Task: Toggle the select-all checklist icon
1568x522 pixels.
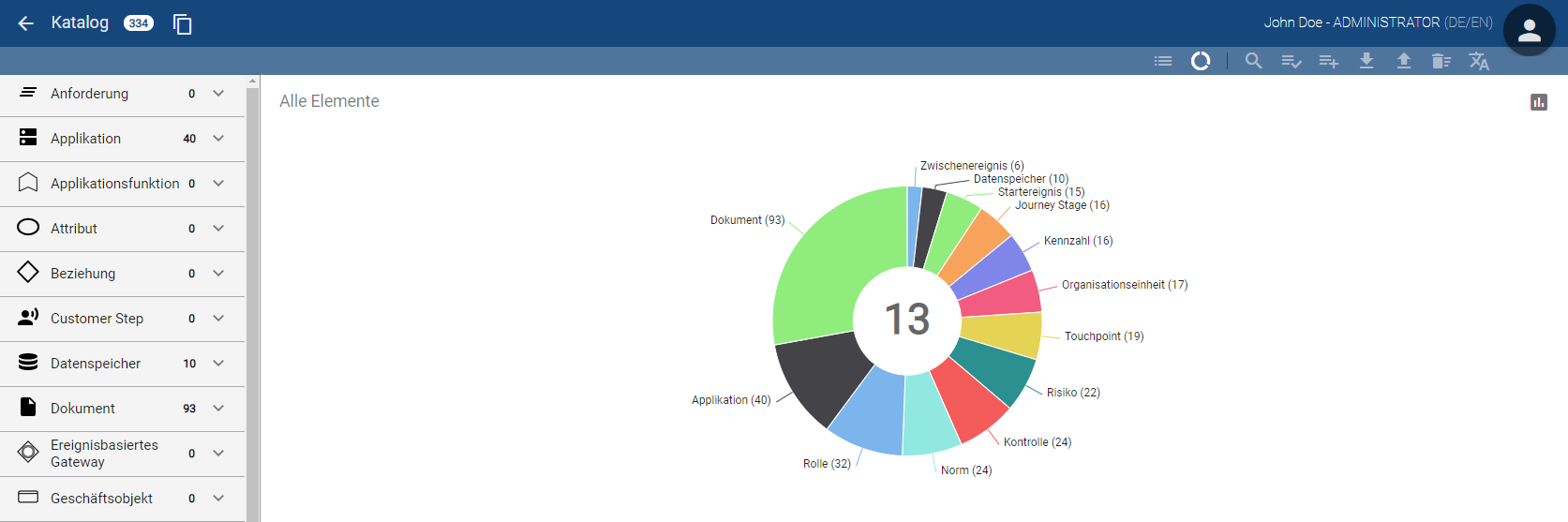Action: click(x=1292, y=61)
